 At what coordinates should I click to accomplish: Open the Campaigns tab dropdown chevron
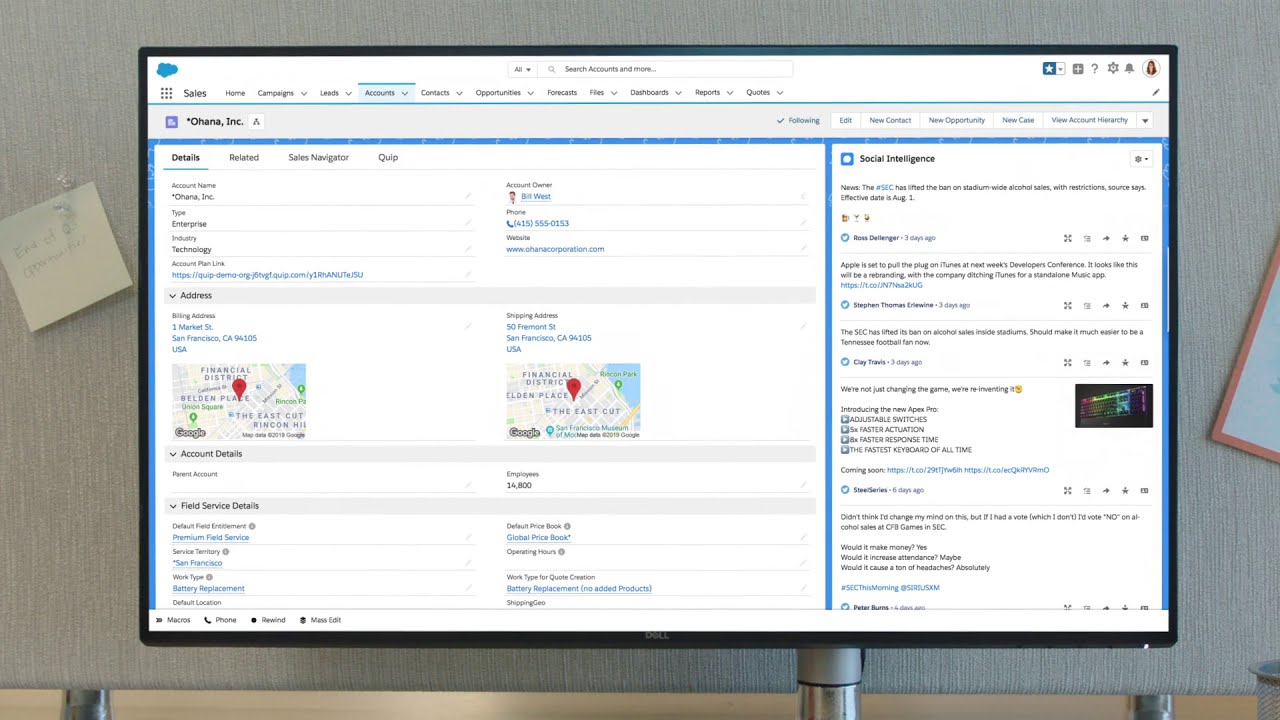(303, 93)
